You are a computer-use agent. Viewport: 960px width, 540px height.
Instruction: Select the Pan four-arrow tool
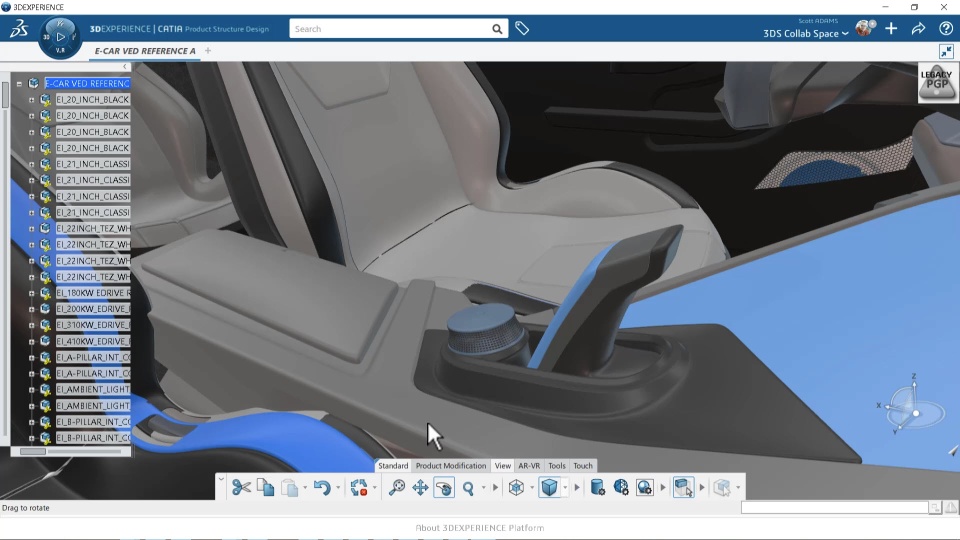(420, 487)
